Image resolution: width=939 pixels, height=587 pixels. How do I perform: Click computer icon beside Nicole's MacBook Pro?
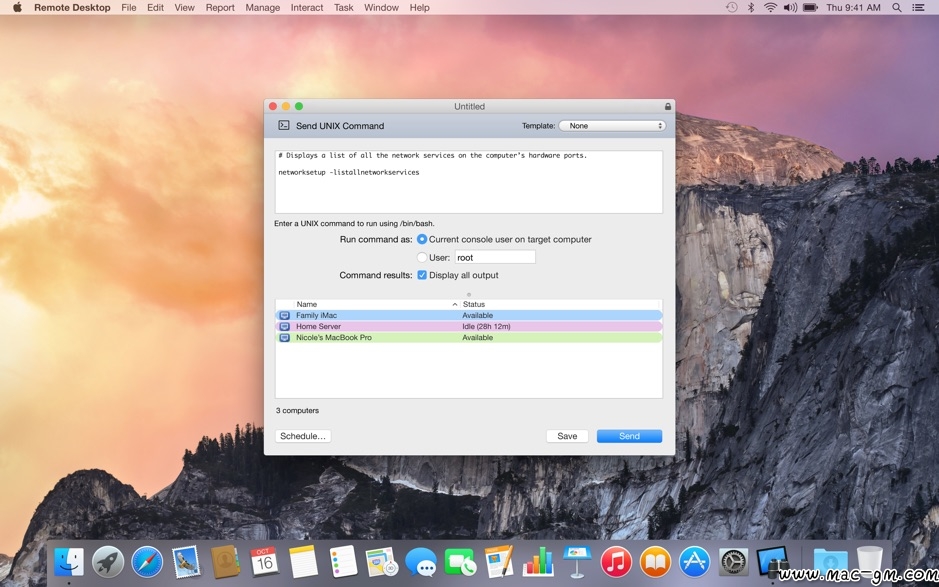[284, 338]
